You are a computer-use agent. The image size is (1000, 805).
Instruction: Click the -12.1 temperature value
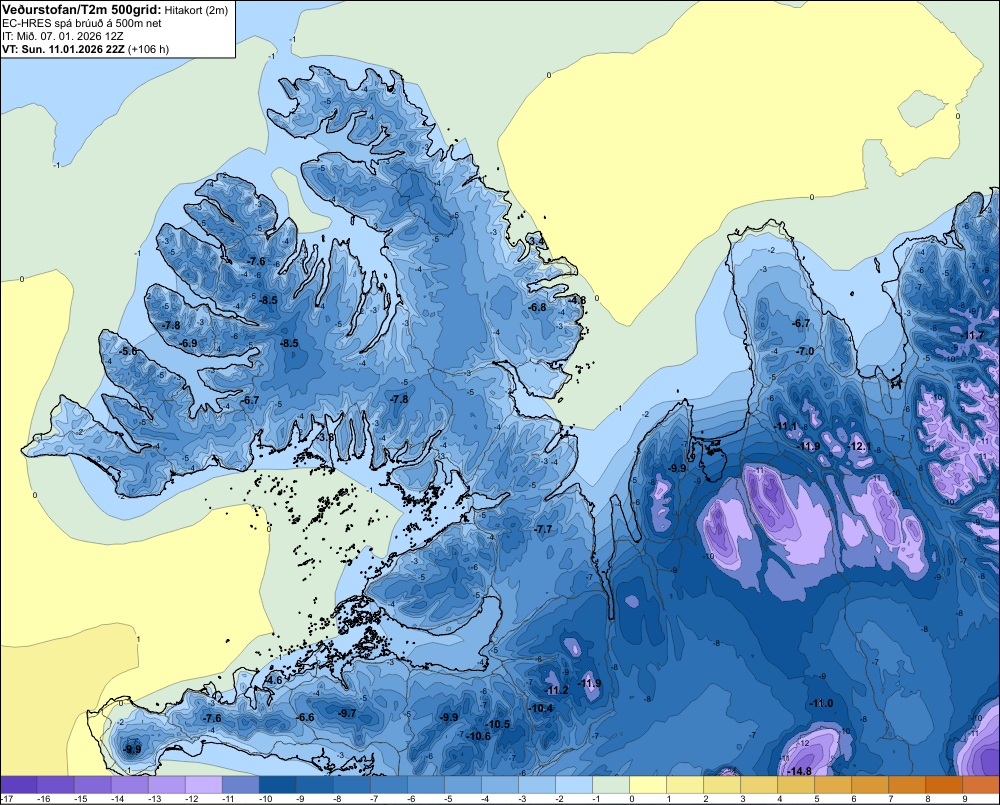click(860, 447)
